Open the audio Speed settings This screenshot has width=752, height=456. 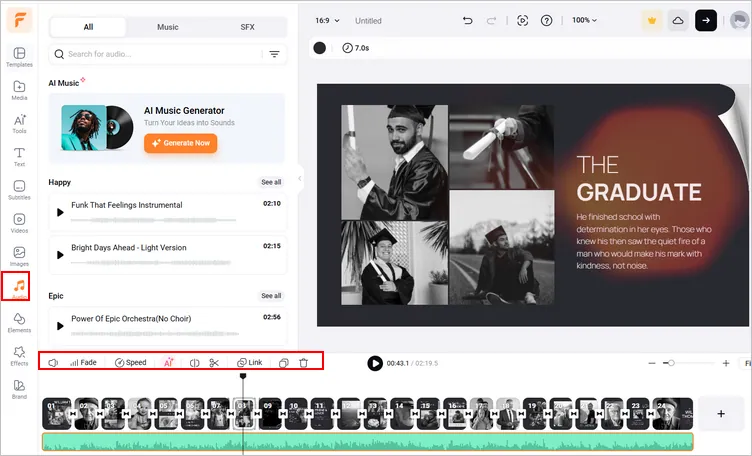tap(130, 362)
